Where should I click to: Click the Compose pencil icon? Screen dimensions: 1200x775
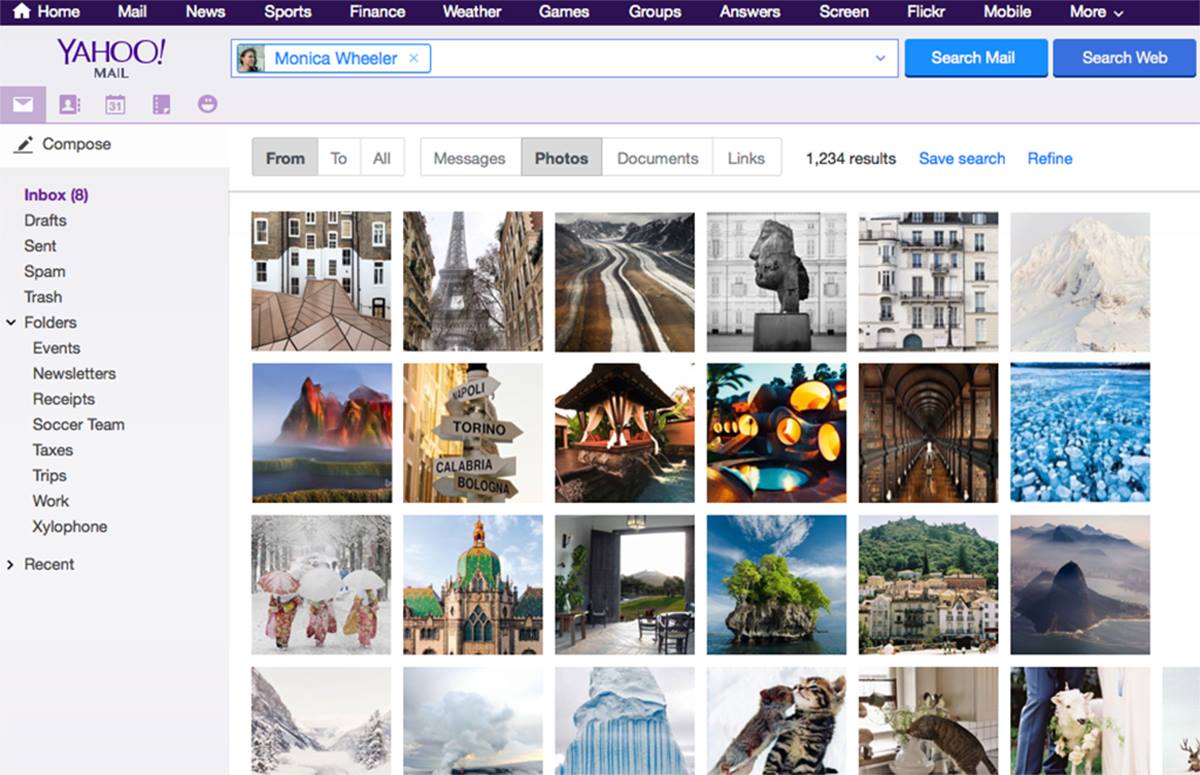click(24, 144)
